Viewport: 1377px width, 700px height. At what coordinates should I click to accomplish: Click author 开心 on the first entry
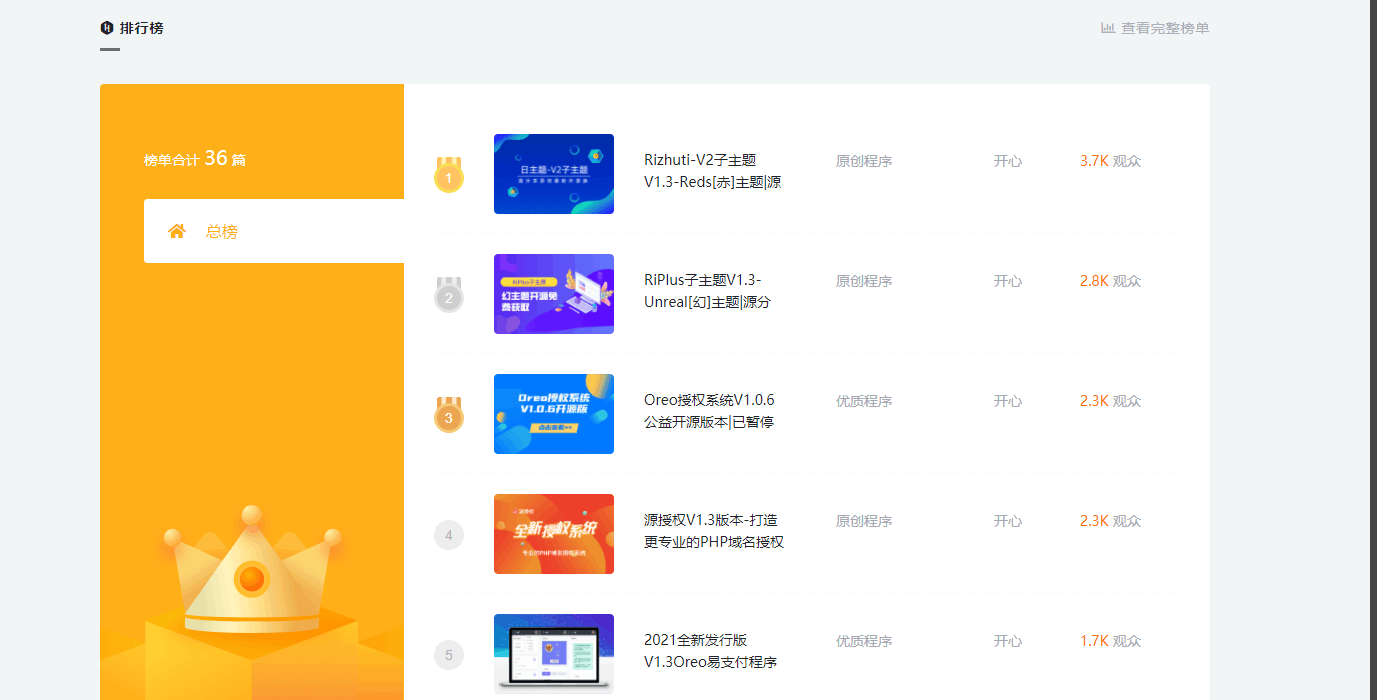pos(1007,161)
